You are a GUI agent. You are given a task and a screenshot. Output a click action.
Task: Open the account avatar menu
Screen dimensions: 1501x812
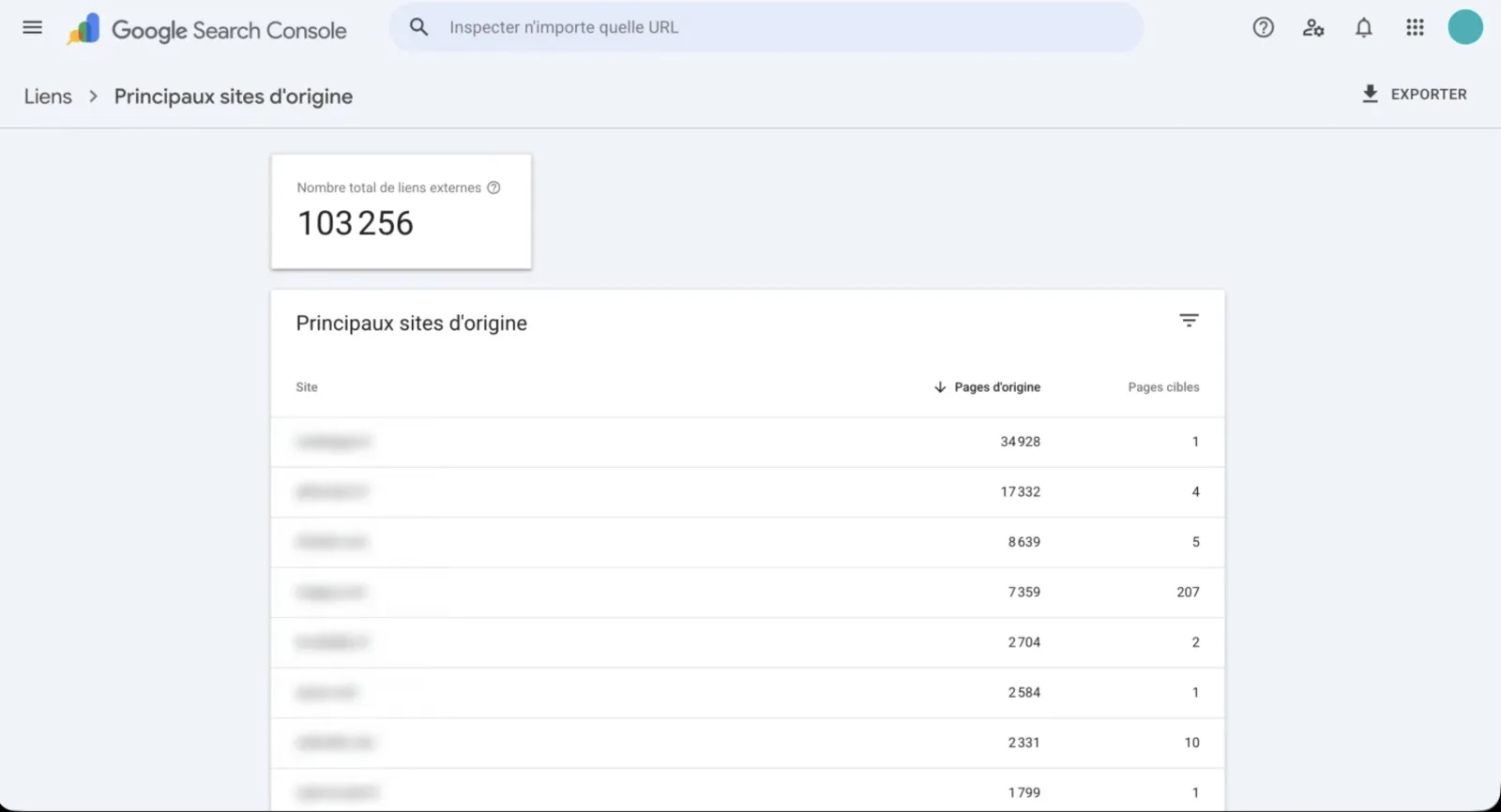pos(1465,27)
